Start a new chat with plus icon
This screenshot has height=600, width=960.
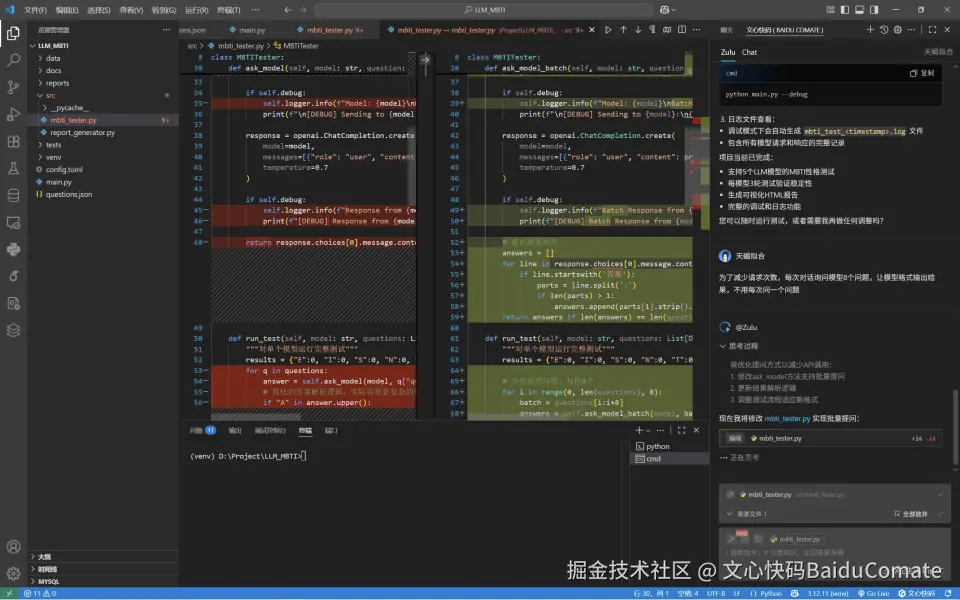point(869,30)
